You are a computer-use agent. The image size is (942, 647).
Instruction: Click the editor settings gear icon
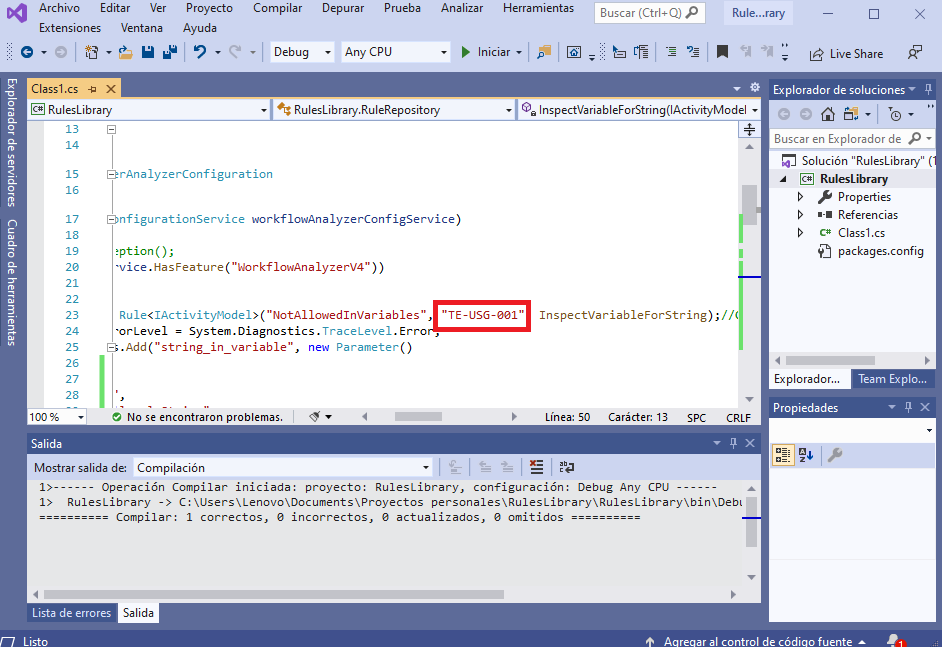click(755, 88)
